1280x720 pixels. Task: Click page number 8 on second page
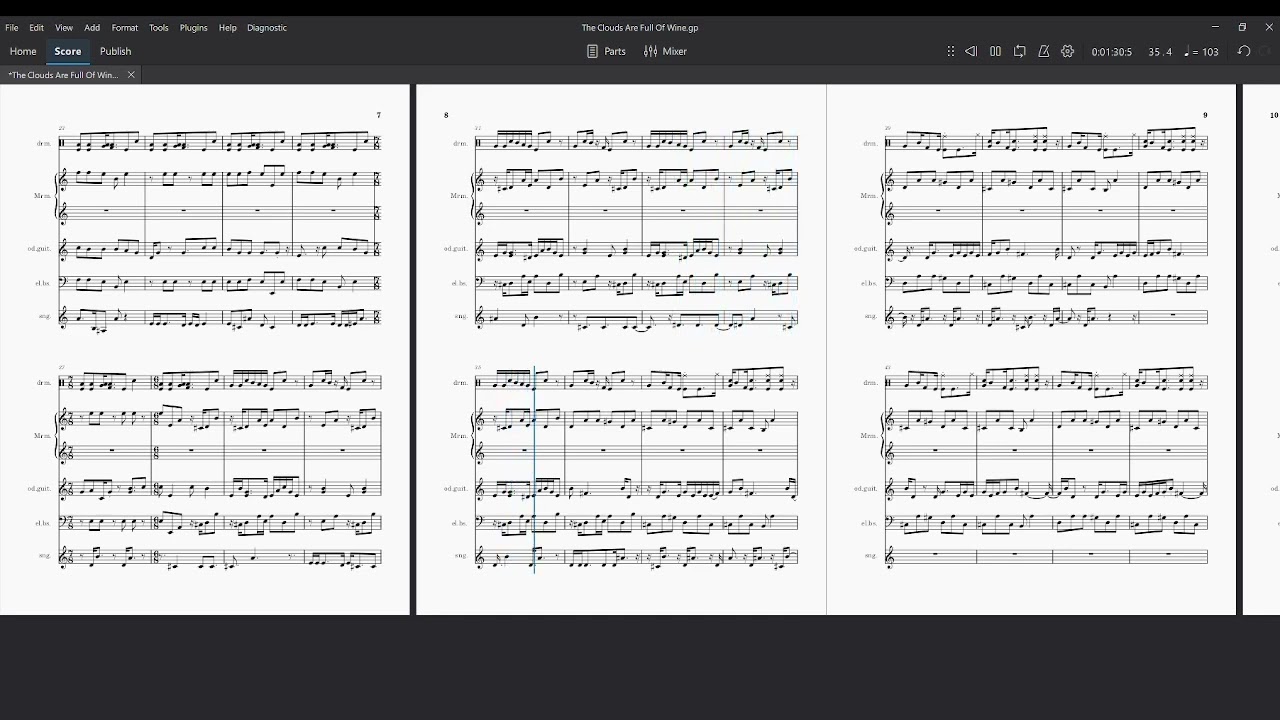447,115
